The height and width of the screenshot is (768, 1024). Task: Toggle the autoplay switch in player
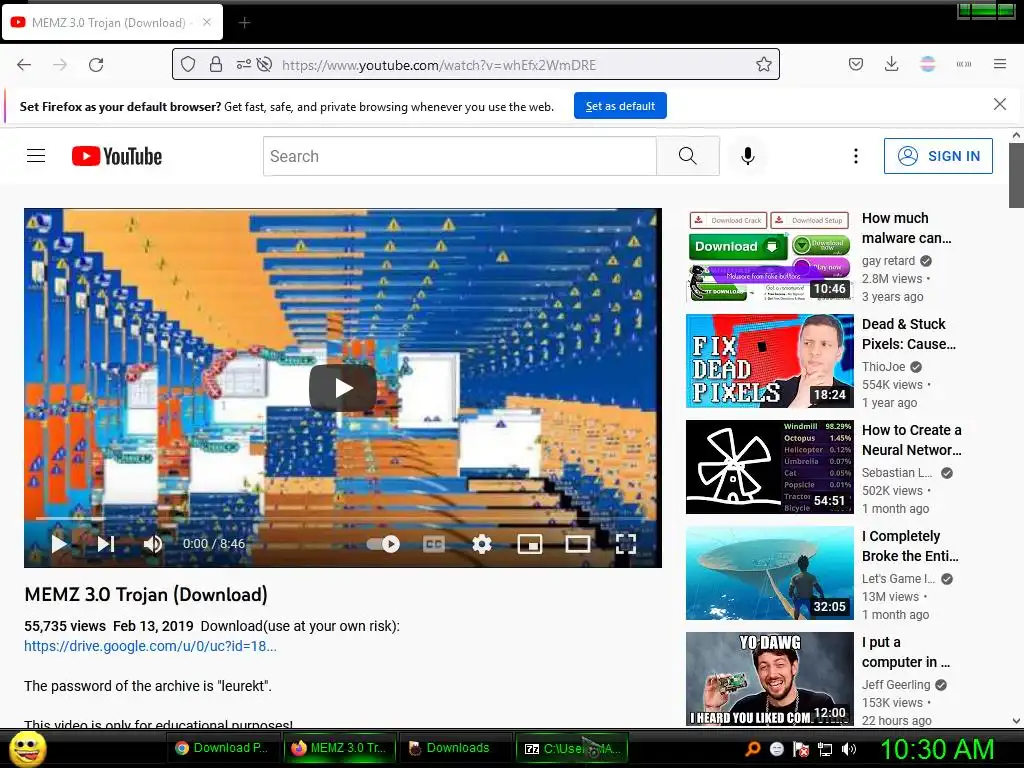(x=383, y=544)
